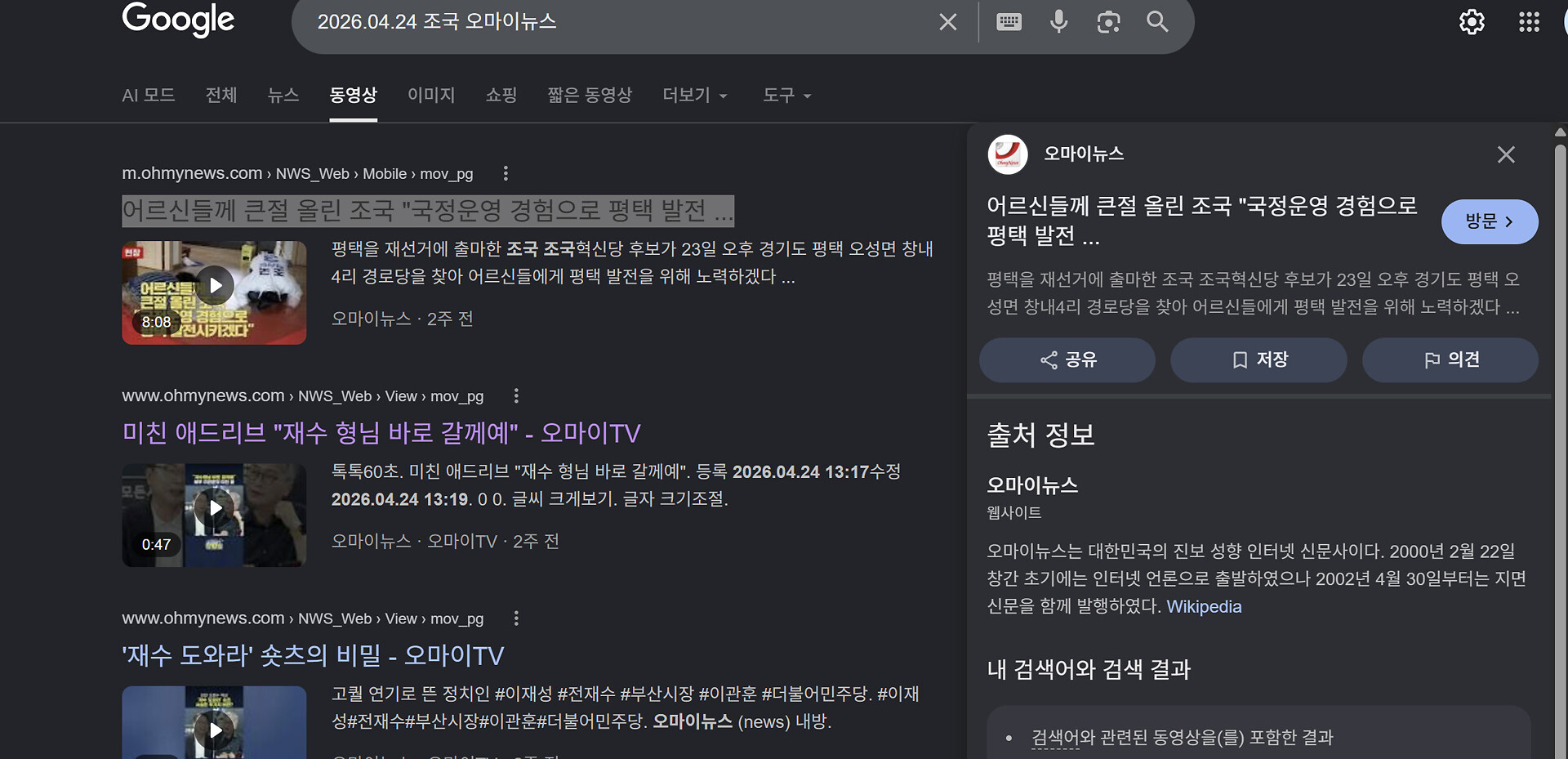Click the 공유 share button
The width and height of the screenshot is (1568, 759).
(x=1067, y=360)
